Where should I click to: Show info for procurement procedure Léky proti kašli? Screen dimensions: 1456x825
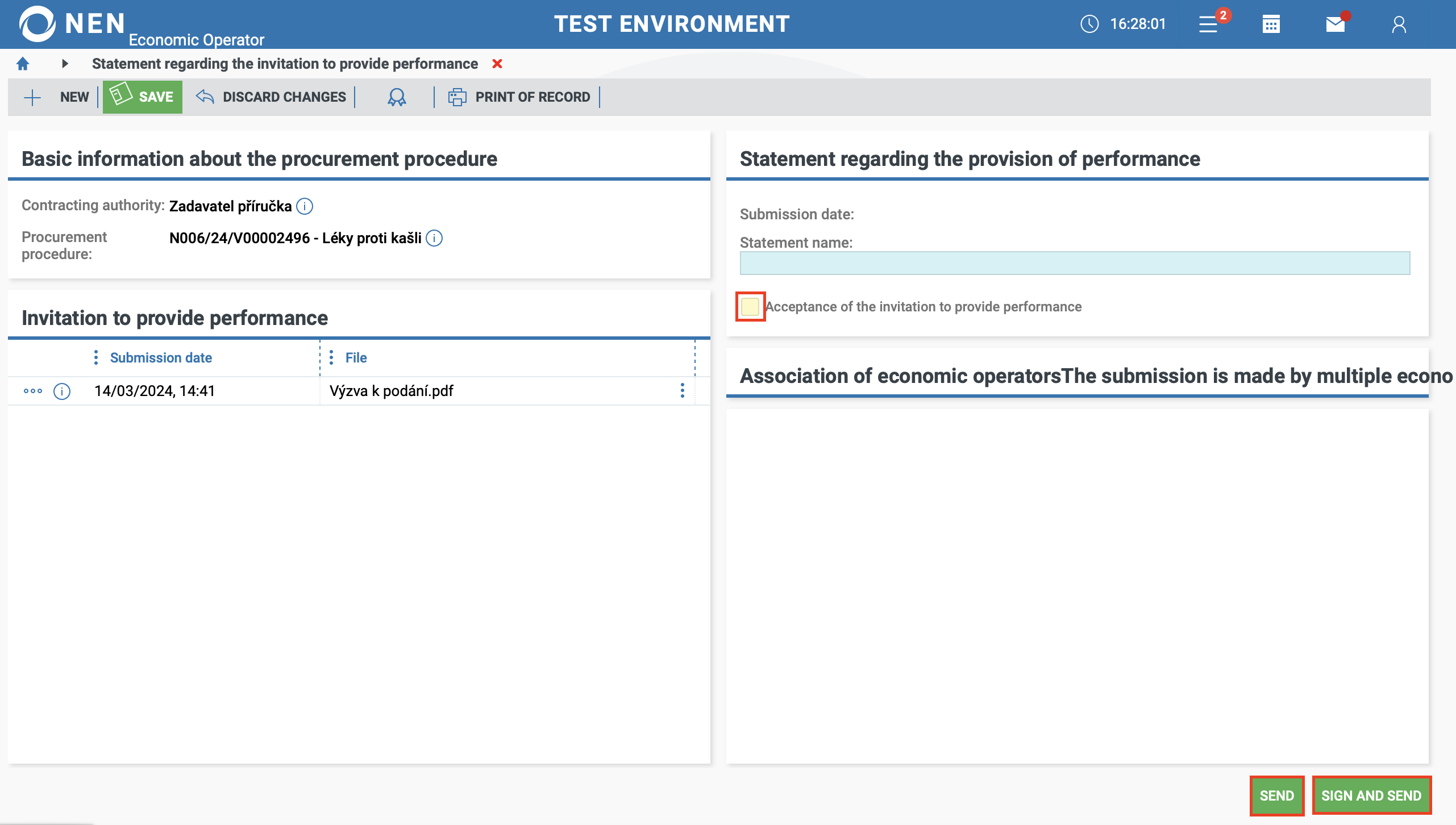point(434,238)
